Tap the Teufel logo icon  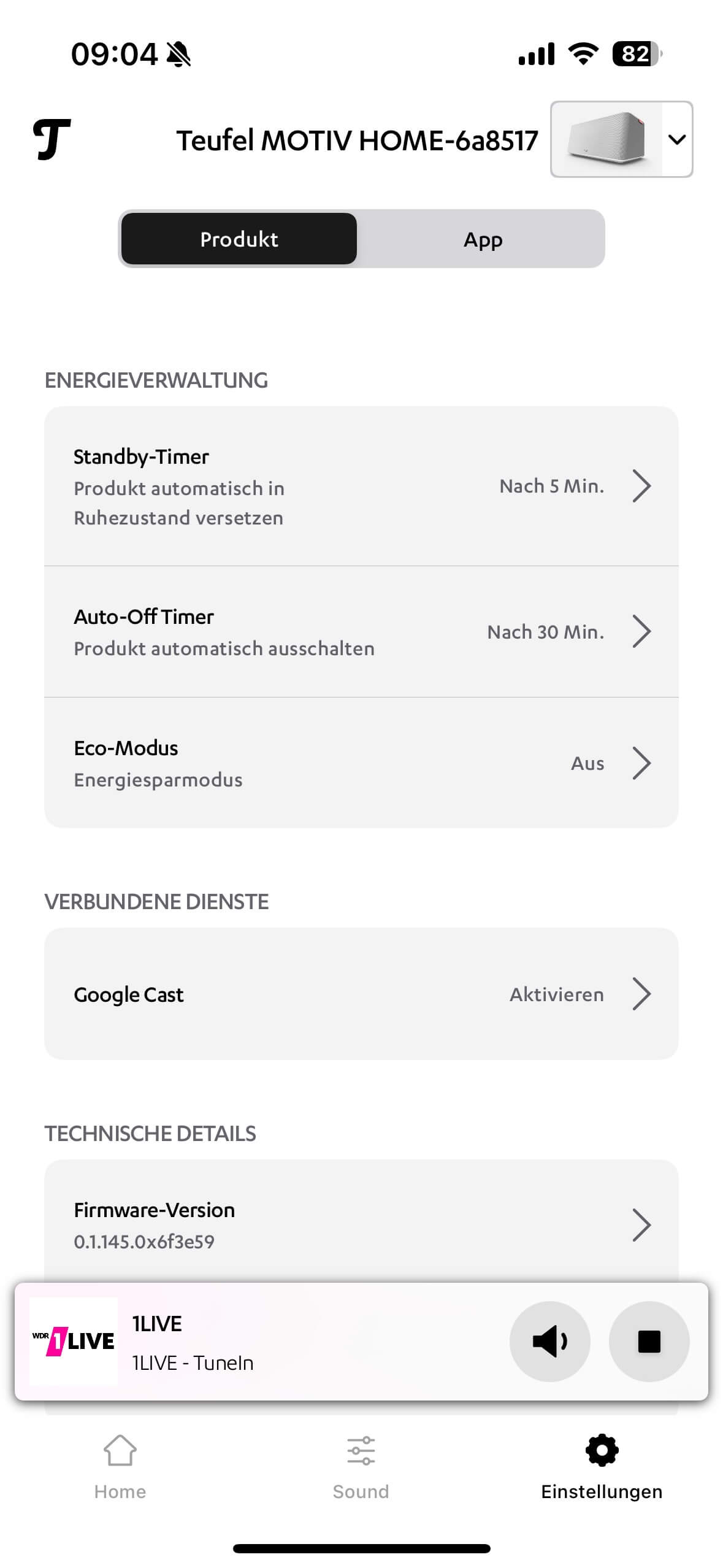click(52, 139)
